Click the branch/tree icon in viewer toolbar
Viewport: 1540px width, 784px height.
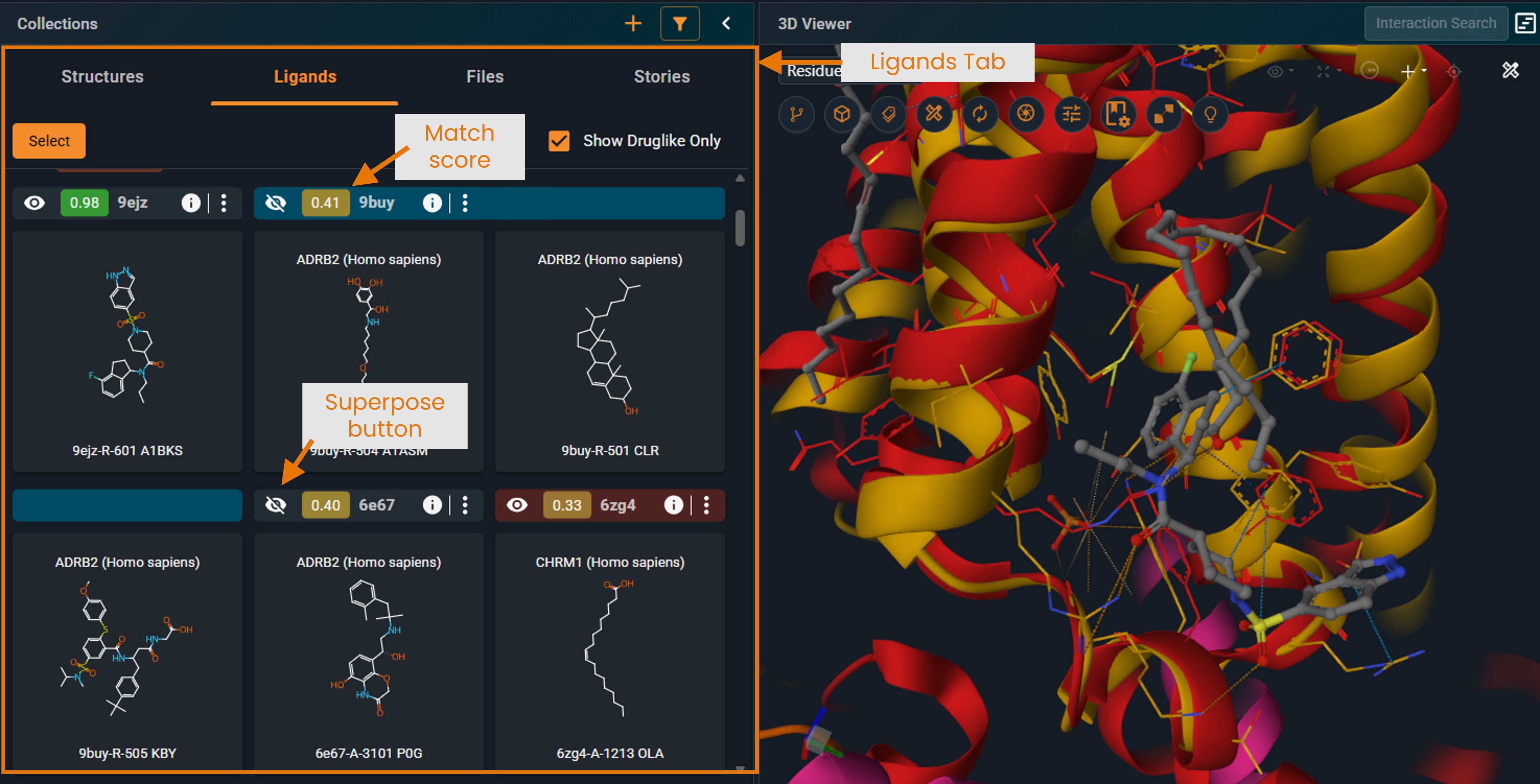(796, 114)
